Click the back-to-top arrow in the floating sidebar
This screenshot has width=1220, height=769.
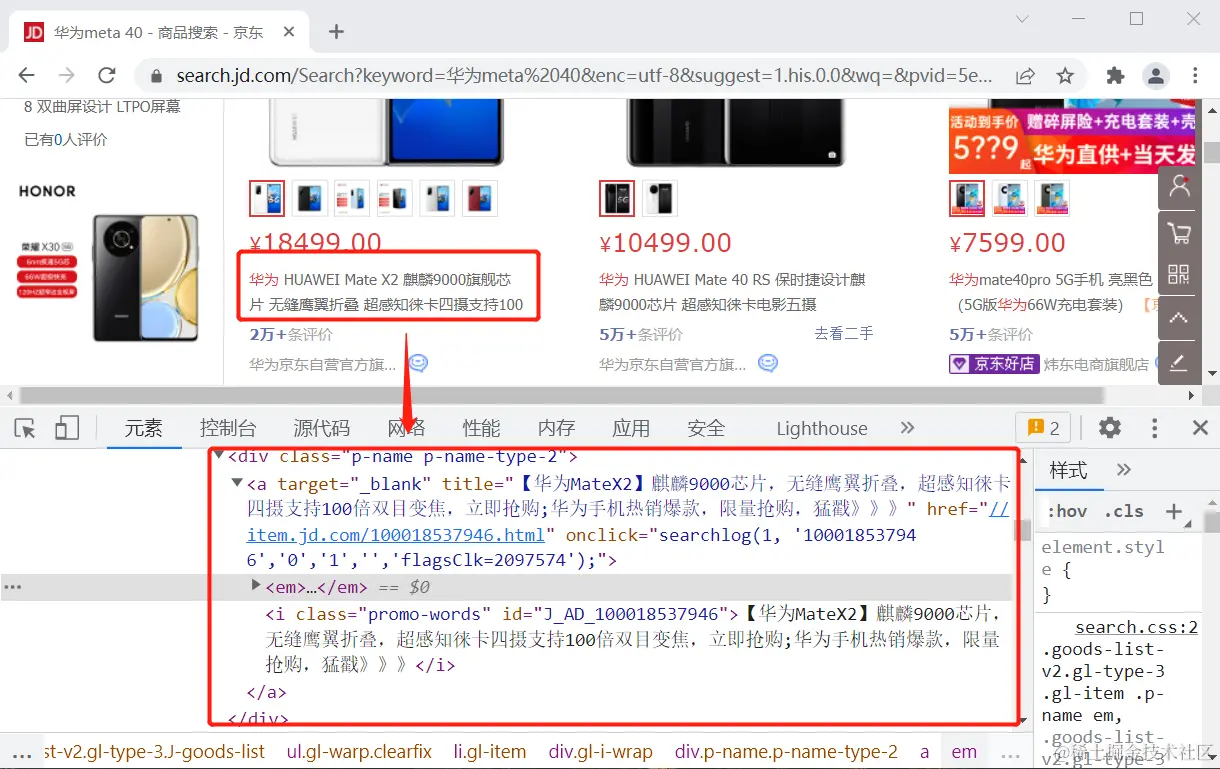(x=1179, y=318)
